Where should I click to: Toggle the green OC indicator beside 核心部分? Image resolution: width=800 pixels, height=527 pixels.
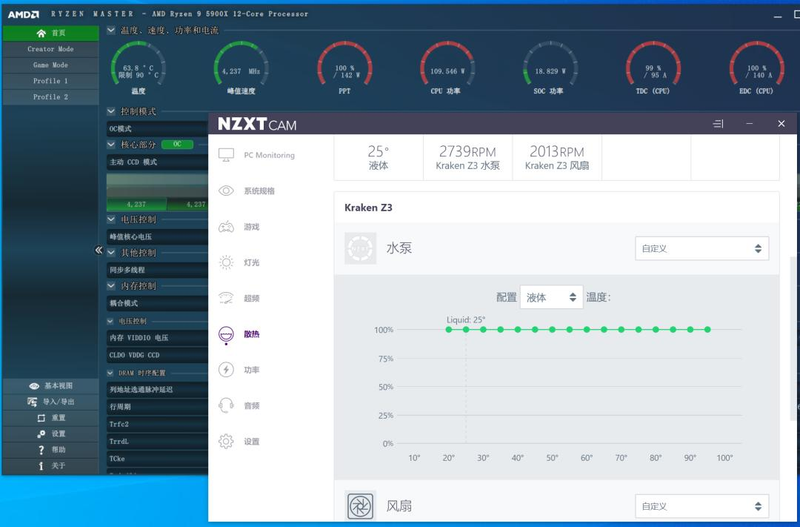pos(177,144)
